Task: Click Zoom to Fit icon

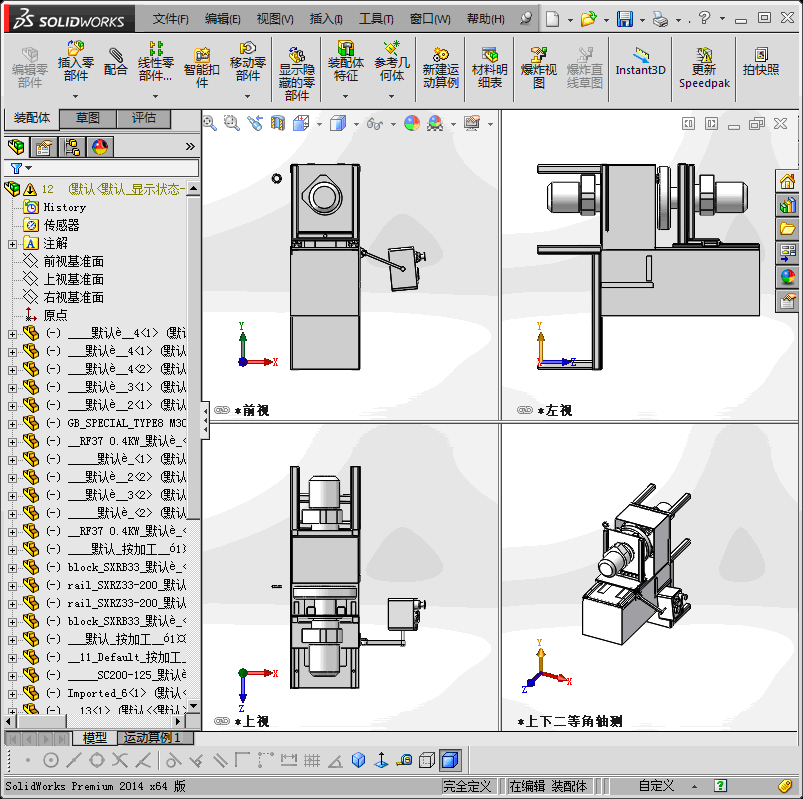Action: (x=209, y=123)
